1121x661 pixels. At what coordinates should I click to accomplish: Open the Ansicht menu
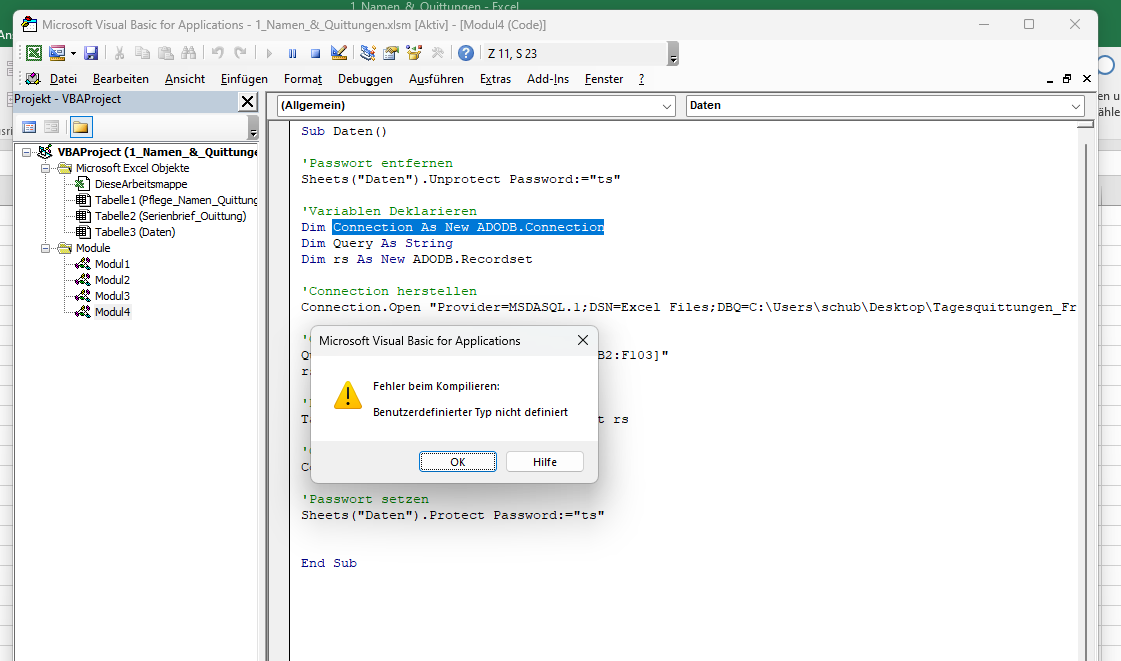pos(184,79)
